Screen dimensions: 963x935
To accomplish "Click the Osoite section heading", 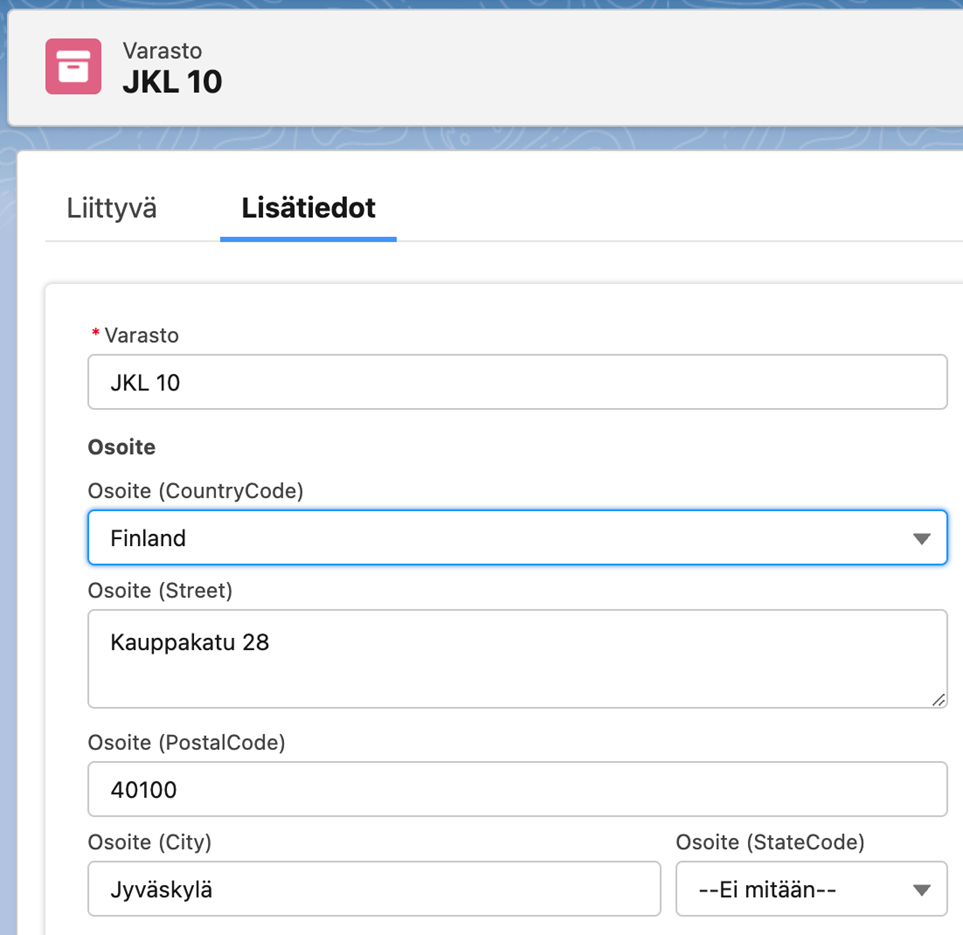I will 122,447.
